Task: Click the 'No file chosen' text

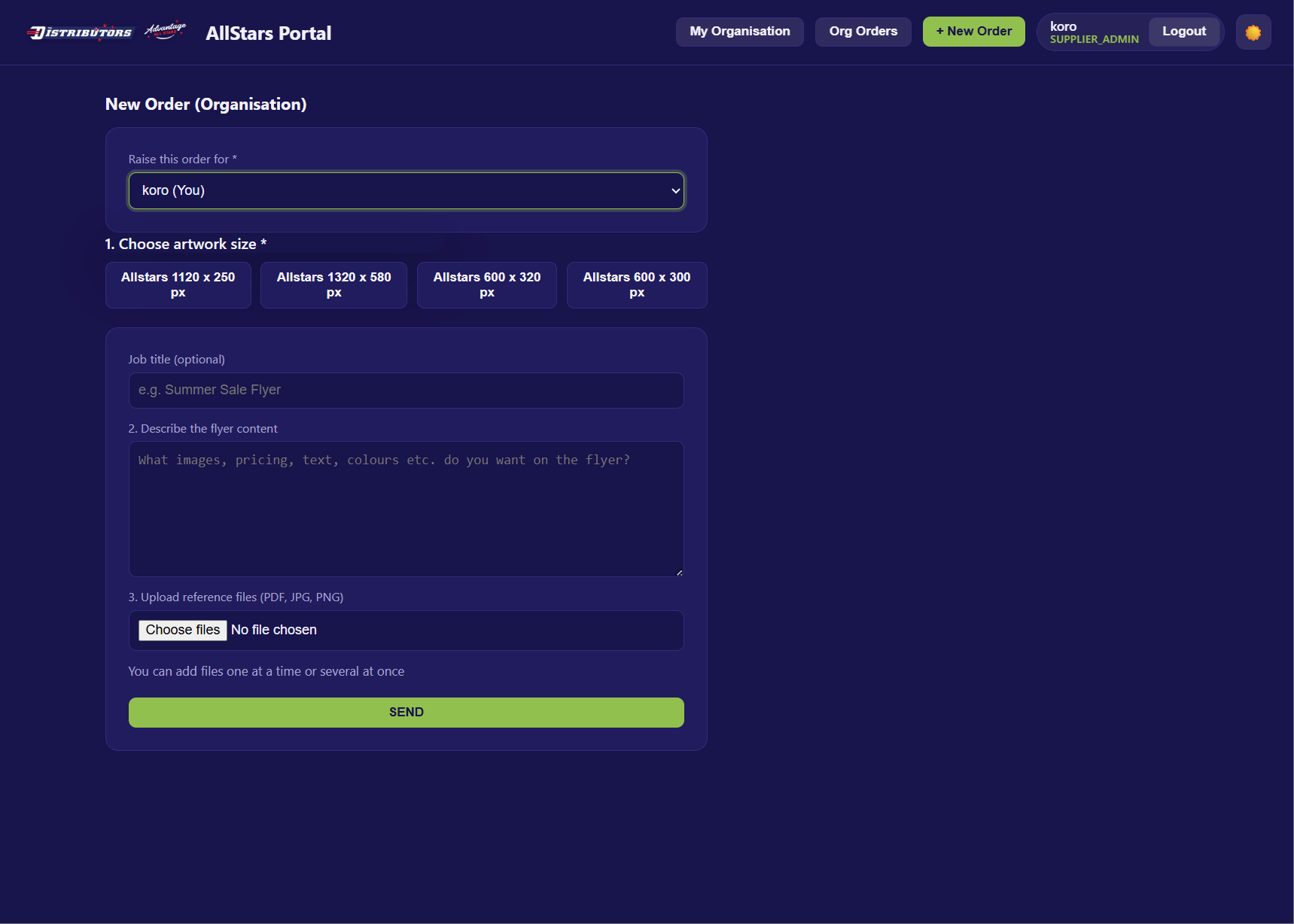Action: [274, 631]
